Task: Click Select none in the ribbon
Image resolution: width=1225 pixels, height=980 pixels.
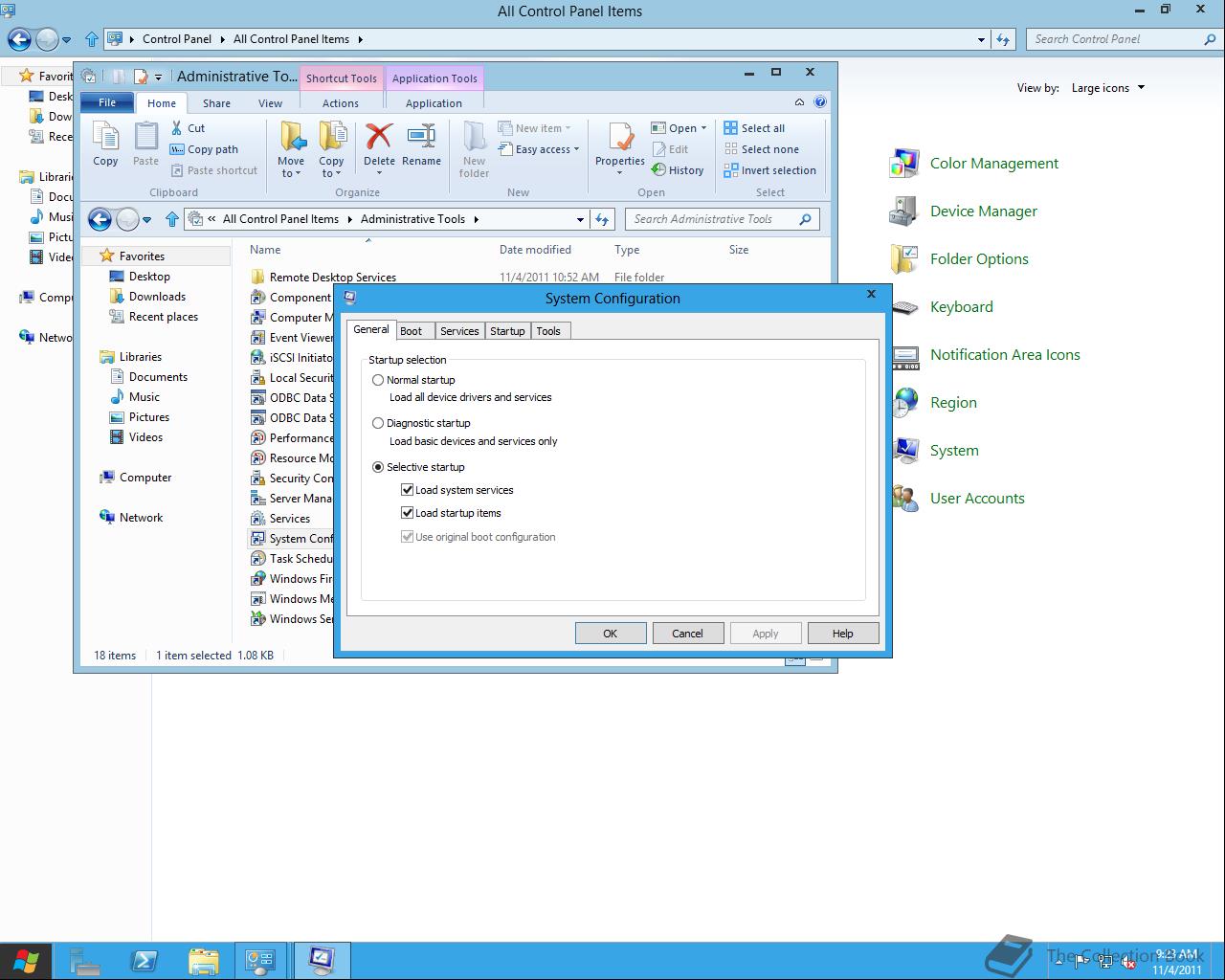Action: 761,149
